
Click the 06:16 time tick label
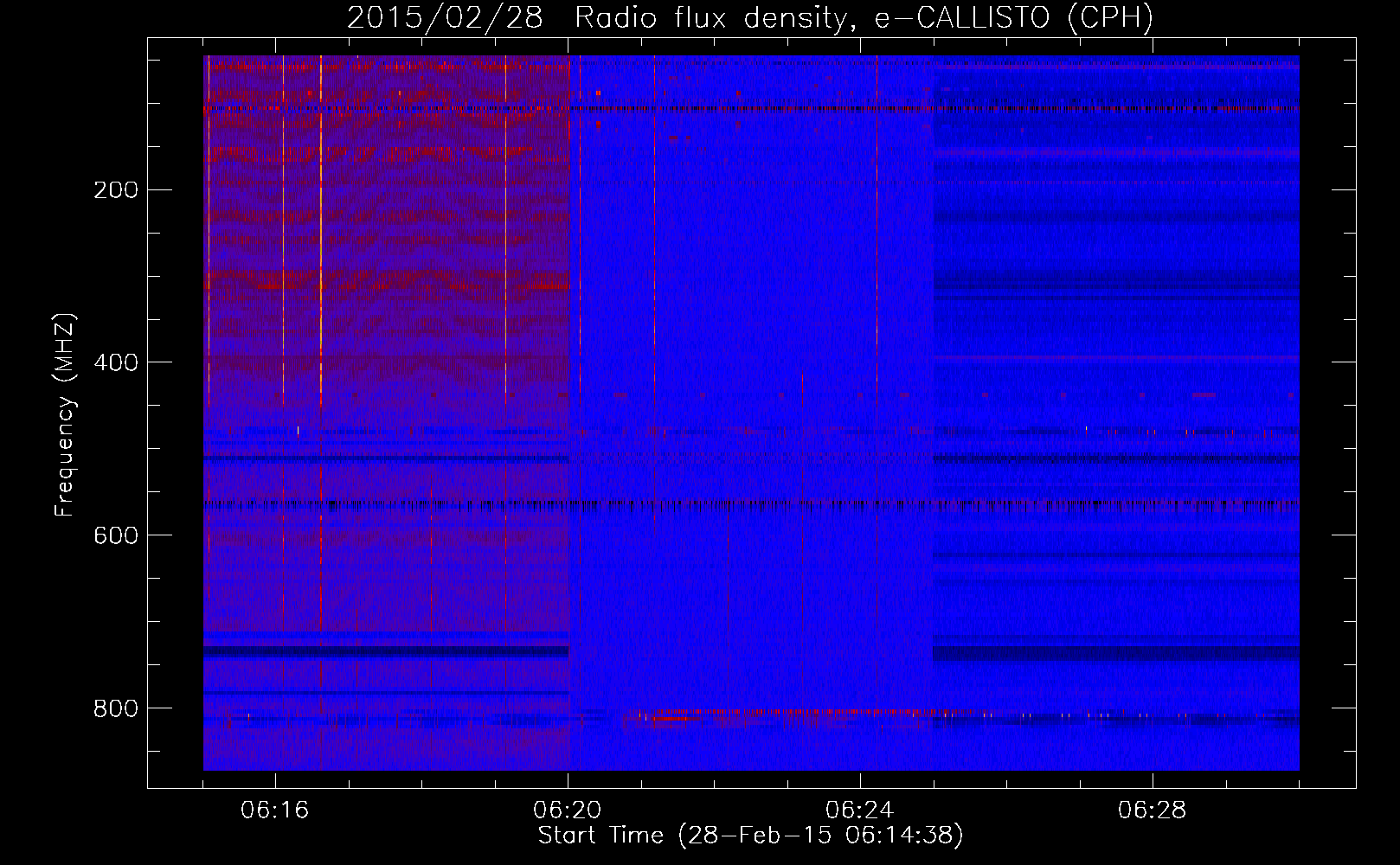click(x=275, y=811)
